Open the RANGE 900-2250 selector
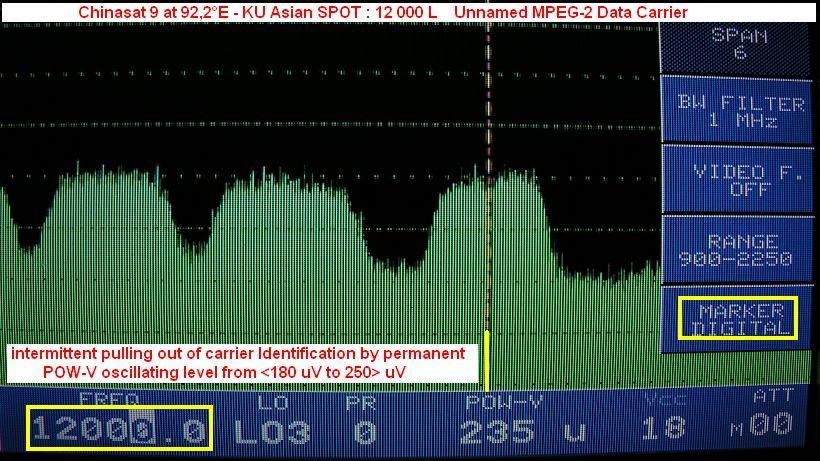 (740, 250)
